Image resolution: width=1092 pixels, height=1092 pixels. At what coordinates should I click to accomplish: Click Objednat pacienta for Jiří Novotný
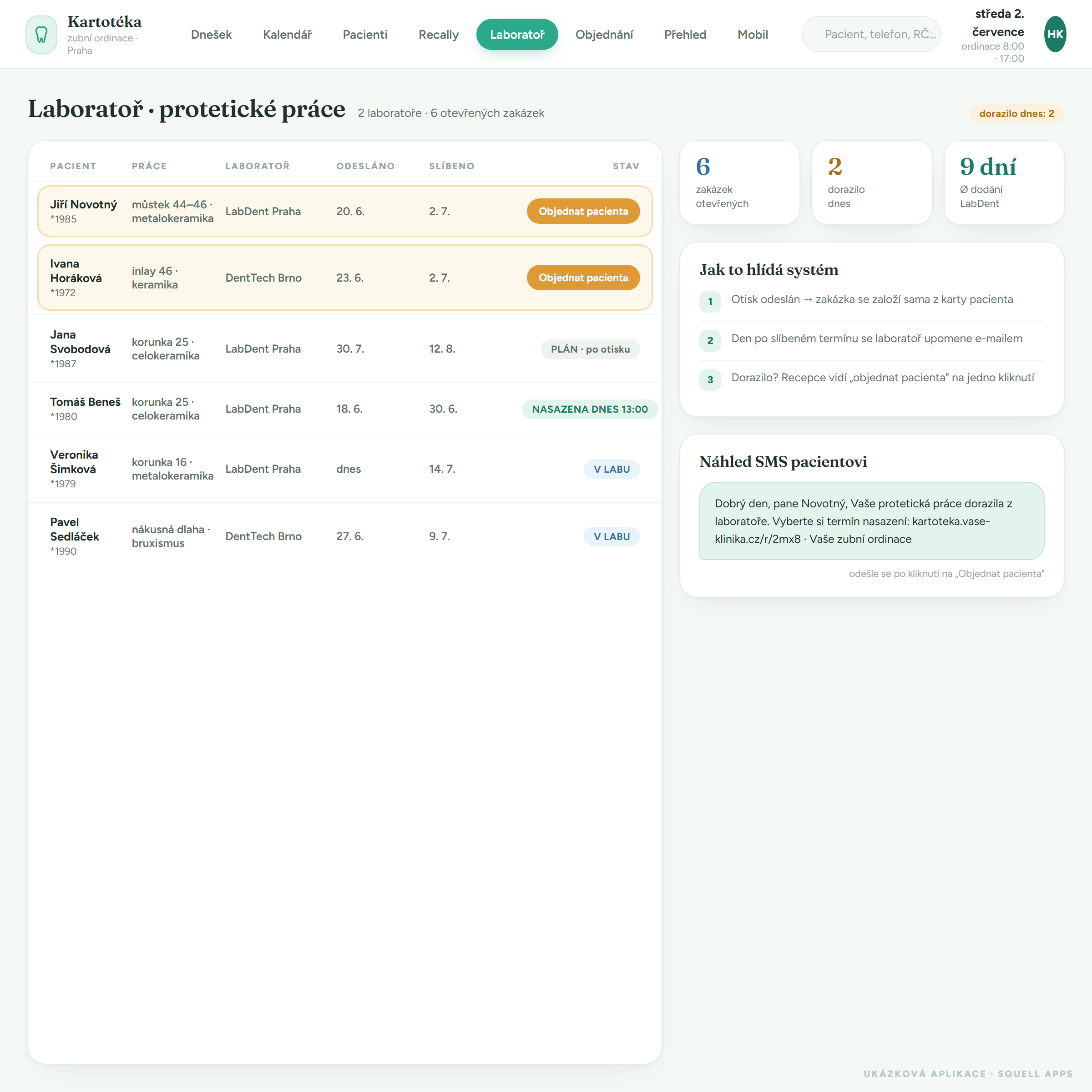583,212
